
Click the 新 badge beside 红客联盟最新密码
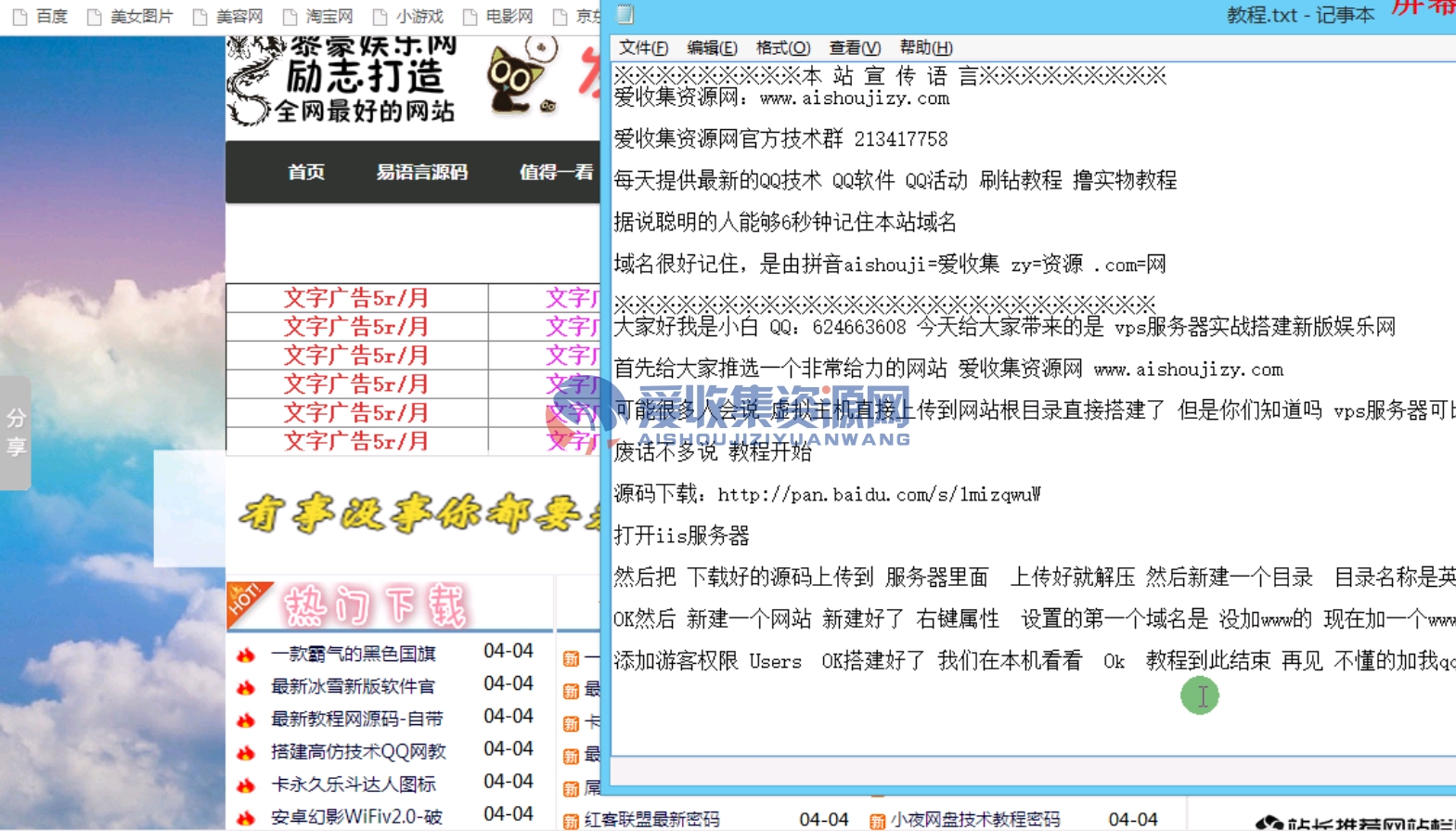coord(572,821)
